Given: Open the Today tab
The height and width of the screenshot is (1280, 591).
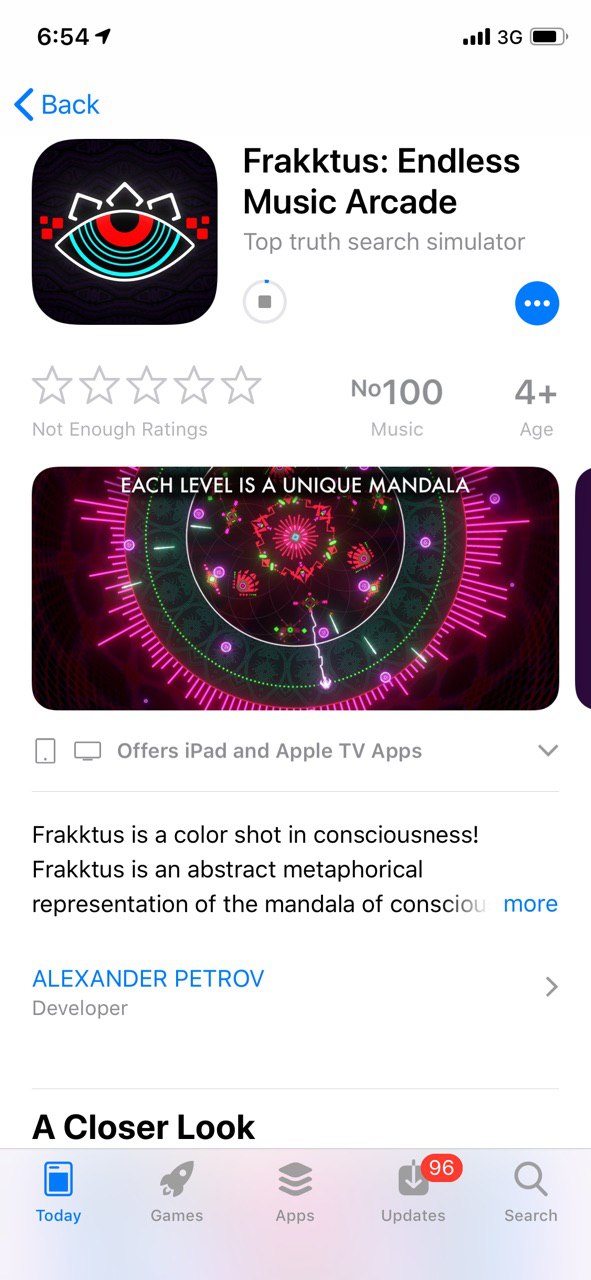Looking at the screenshot, I should [58, 1193].
